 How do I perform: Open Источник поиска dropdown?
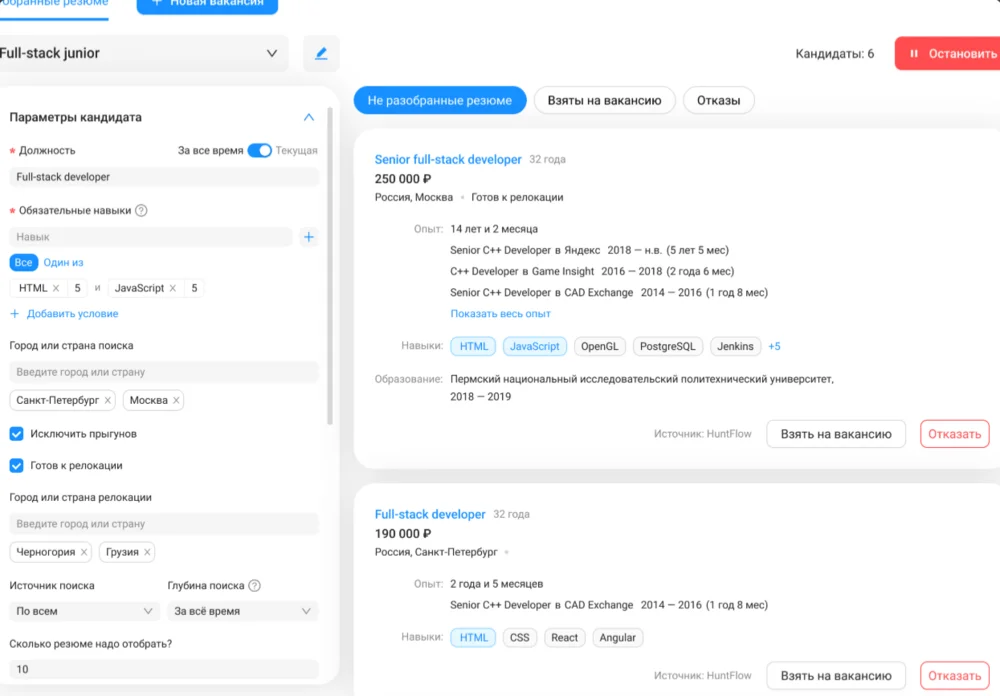coord(84,611)
